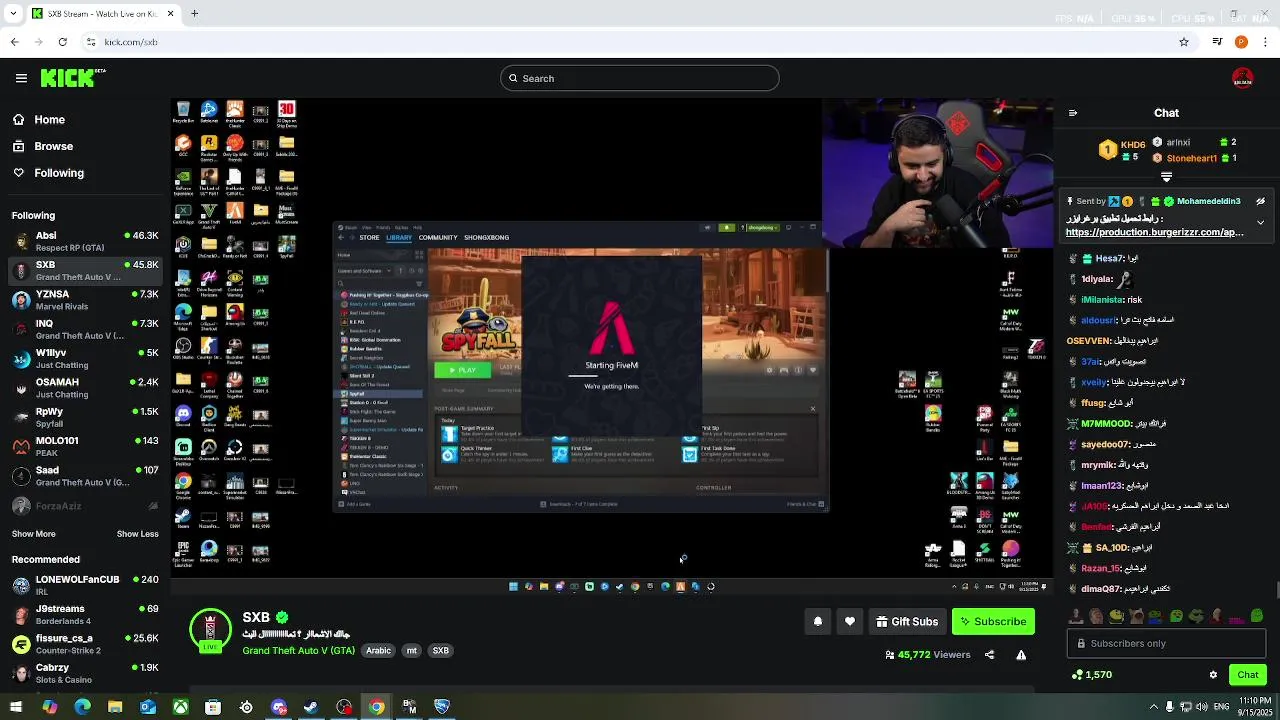Click the SXB live avatar below the video
The image size is (1280, 720).
[210, 630]
